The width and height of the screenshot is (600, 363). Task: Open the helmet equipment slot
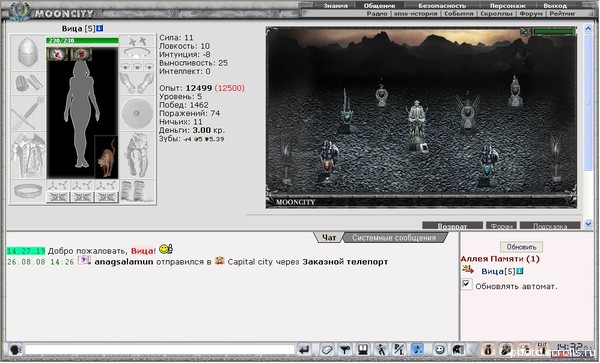point(28,52)
